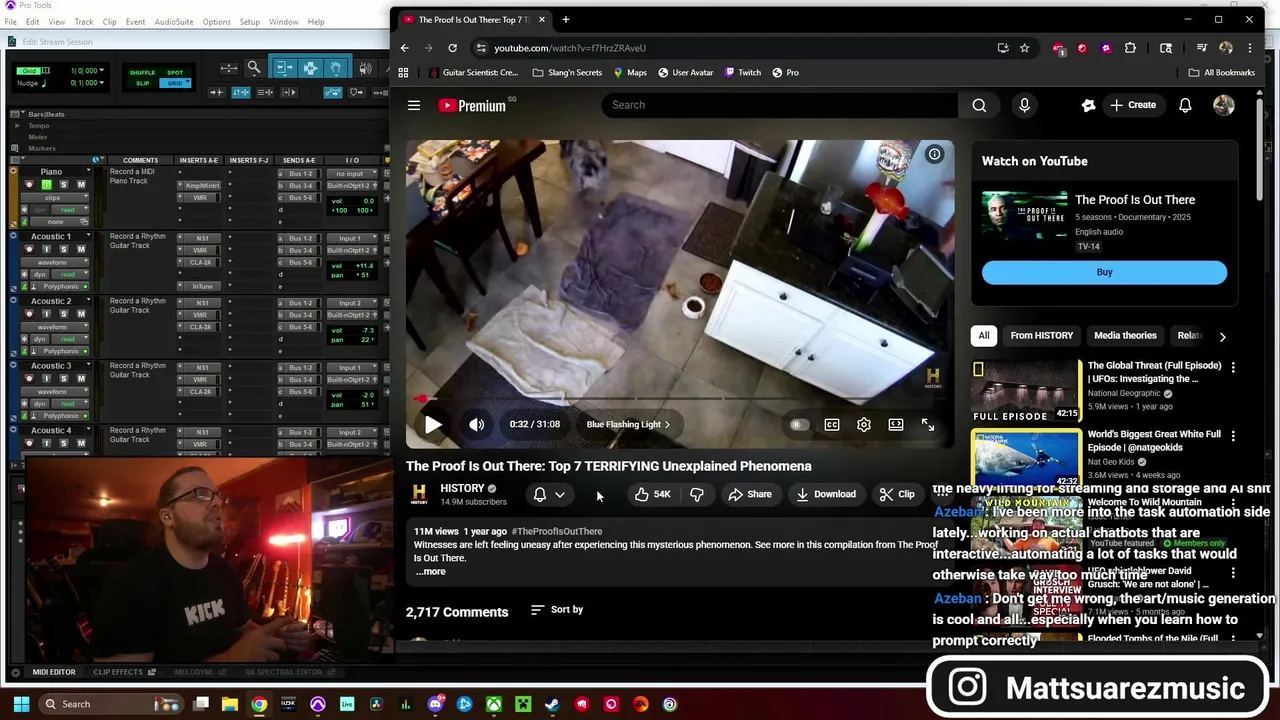Open Chrome Extensions puzzle icon

click(x=1130, y=48)
